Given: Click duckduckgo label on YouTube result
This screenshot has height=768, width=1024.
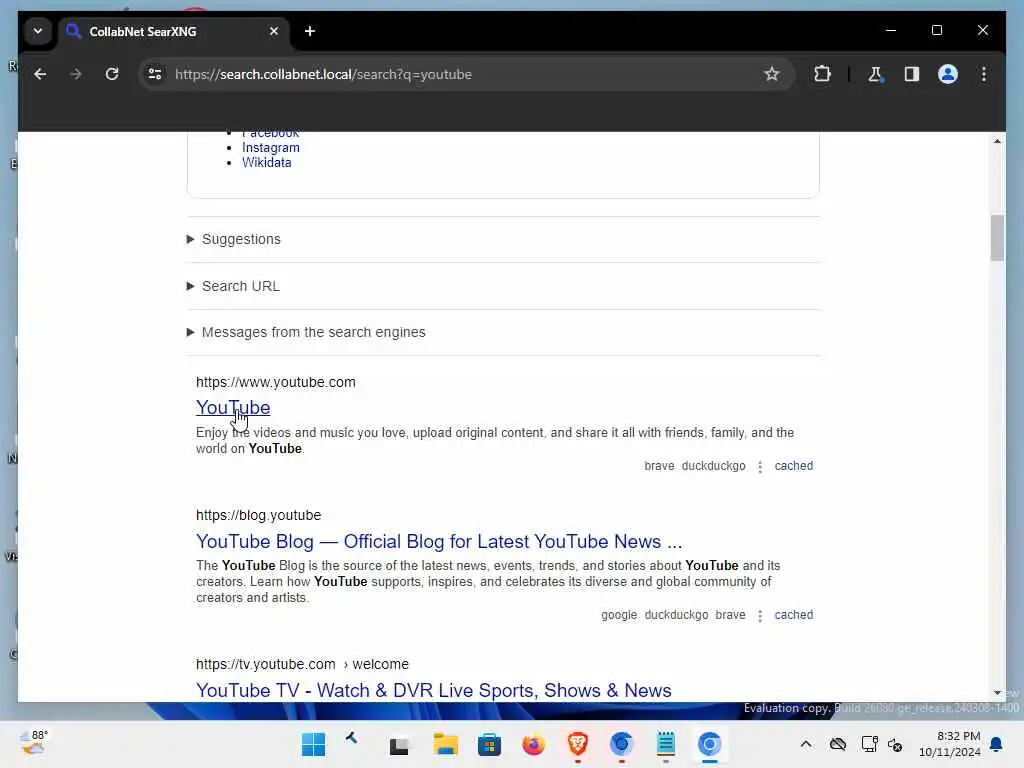Looking at the screenshot, I should click(x=713, y=466).
